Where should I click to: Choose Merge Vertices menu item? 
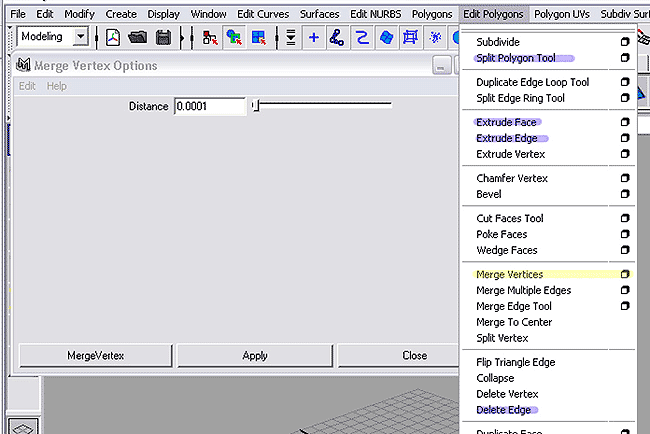(509, 274)
